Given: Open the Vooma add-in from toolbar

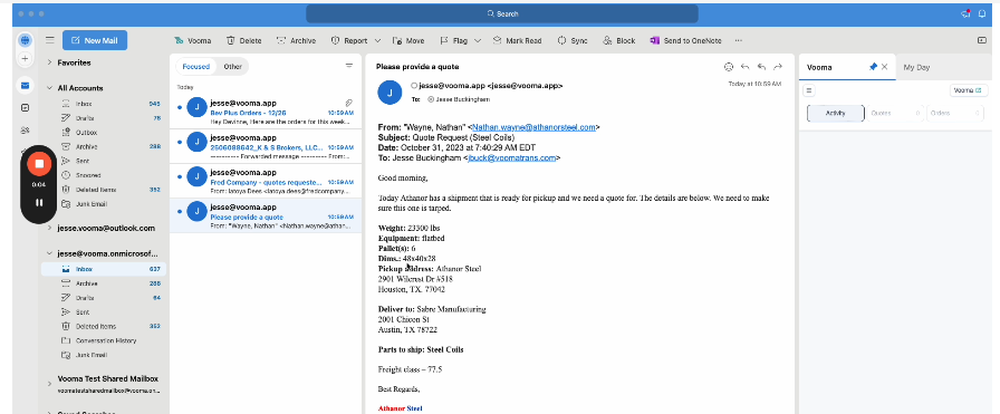Looking at the screenshot, I should pos(193,40).
